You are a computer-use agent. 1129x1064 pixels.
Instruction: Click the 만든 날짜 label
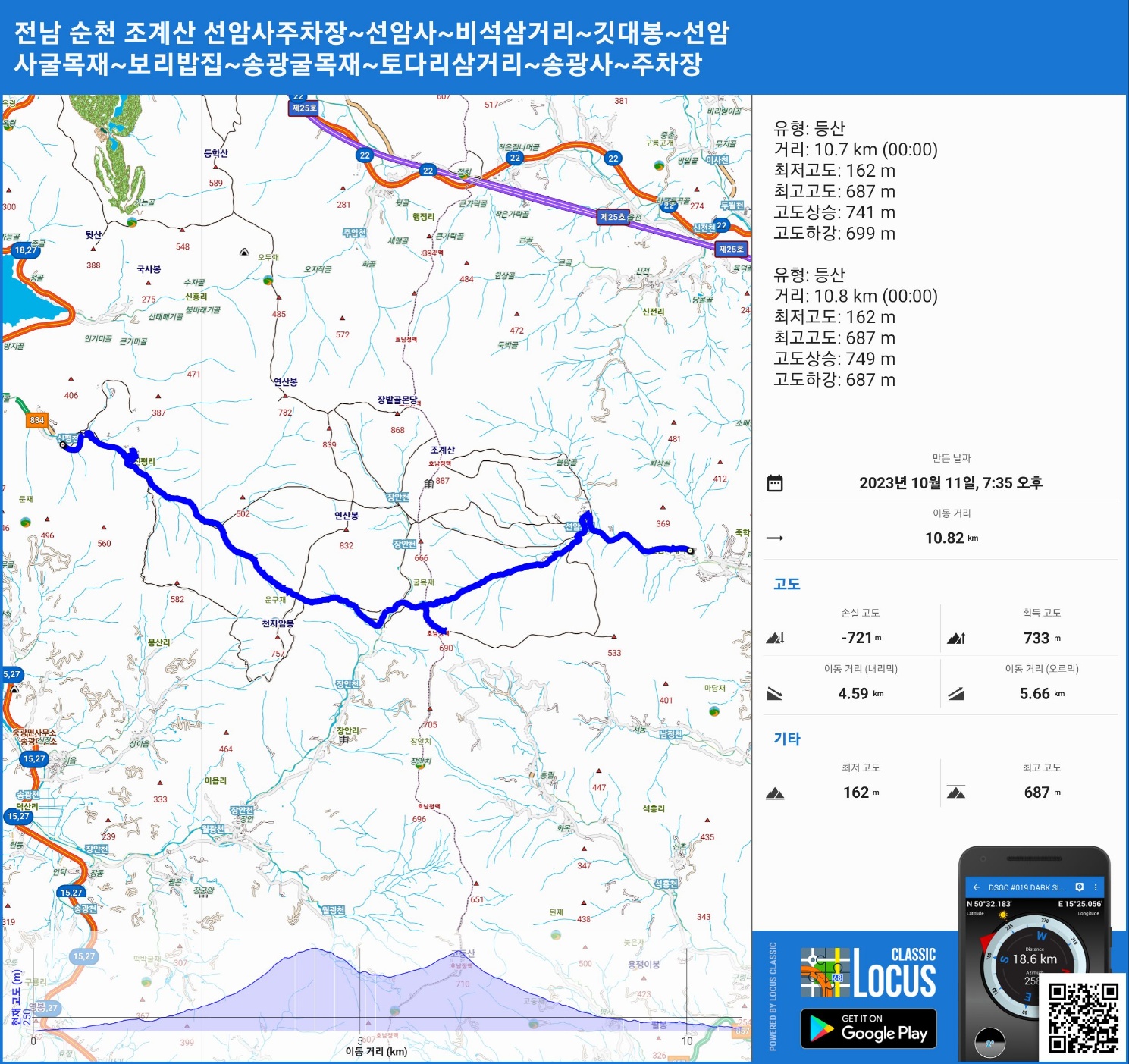[951, 458]
